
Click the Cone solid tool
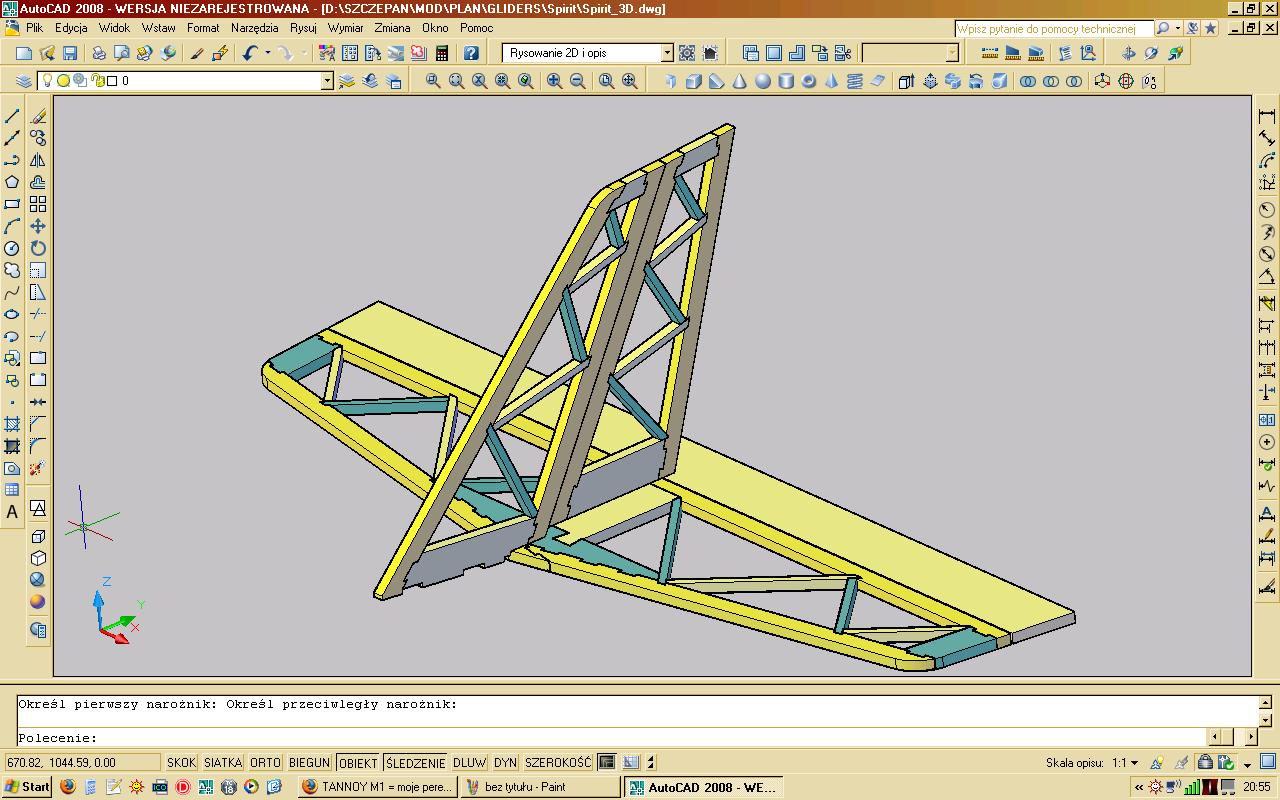[740, 81]
